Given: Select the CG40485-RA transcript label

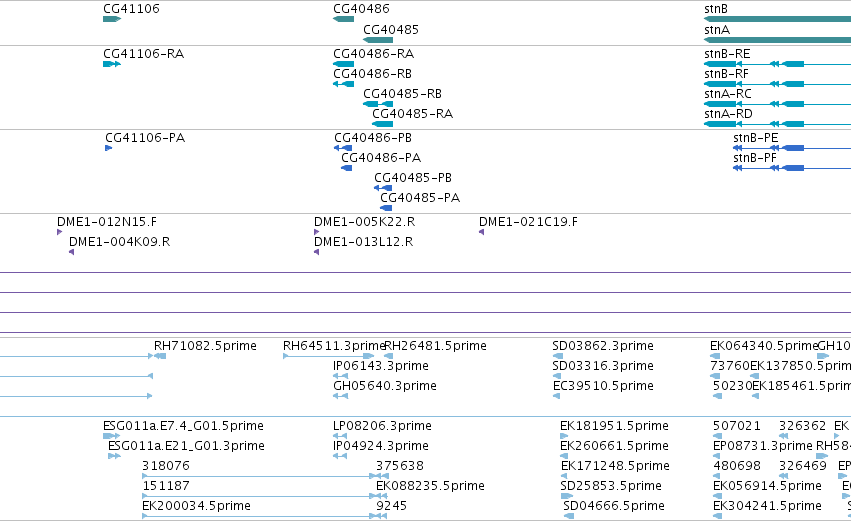Looking at the screenshot, I should tap(412, 114).
